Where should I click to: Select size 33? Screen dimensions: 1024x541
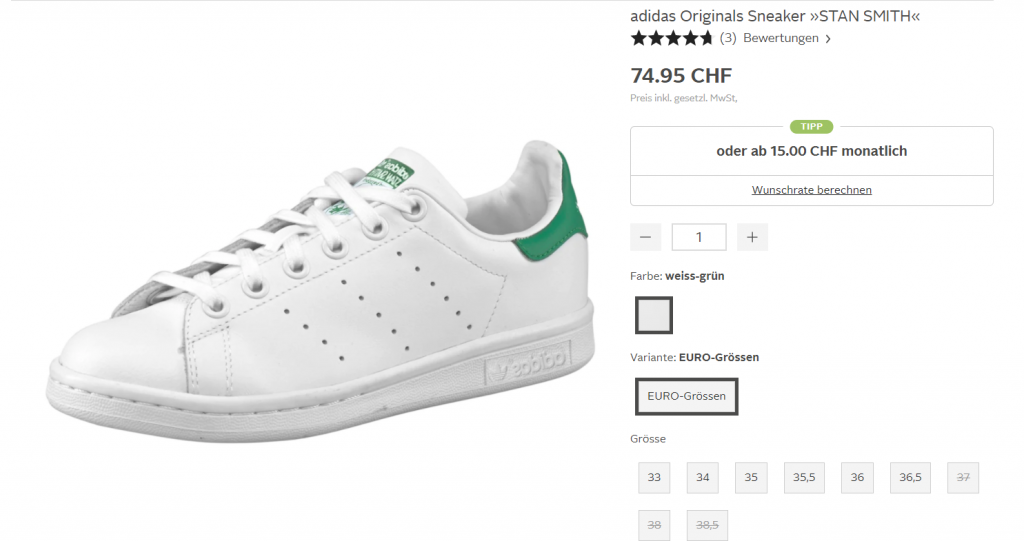tap(654, 477)
